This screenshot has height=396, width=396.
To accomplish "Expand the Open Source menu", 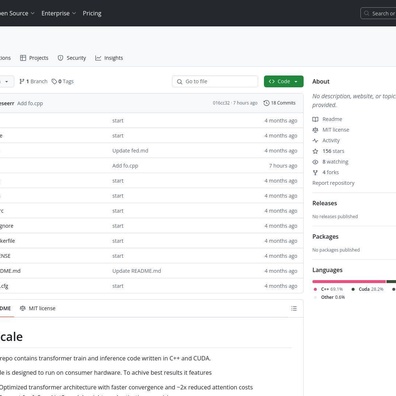I will click(17, 13).
